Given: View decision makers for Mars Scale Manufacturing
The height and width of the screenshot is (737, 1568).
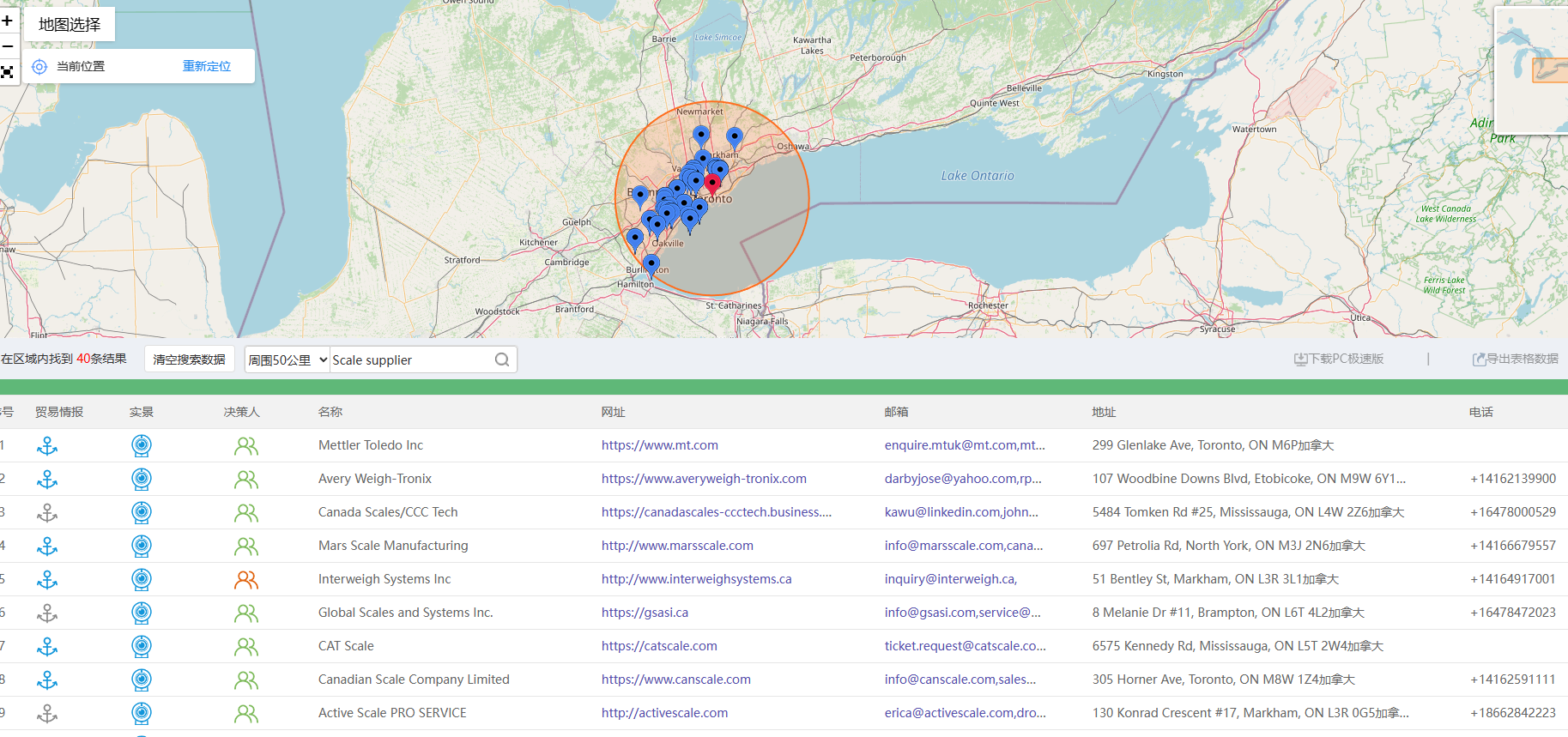Looking at the screenshot, I should [x=246, y=547].
